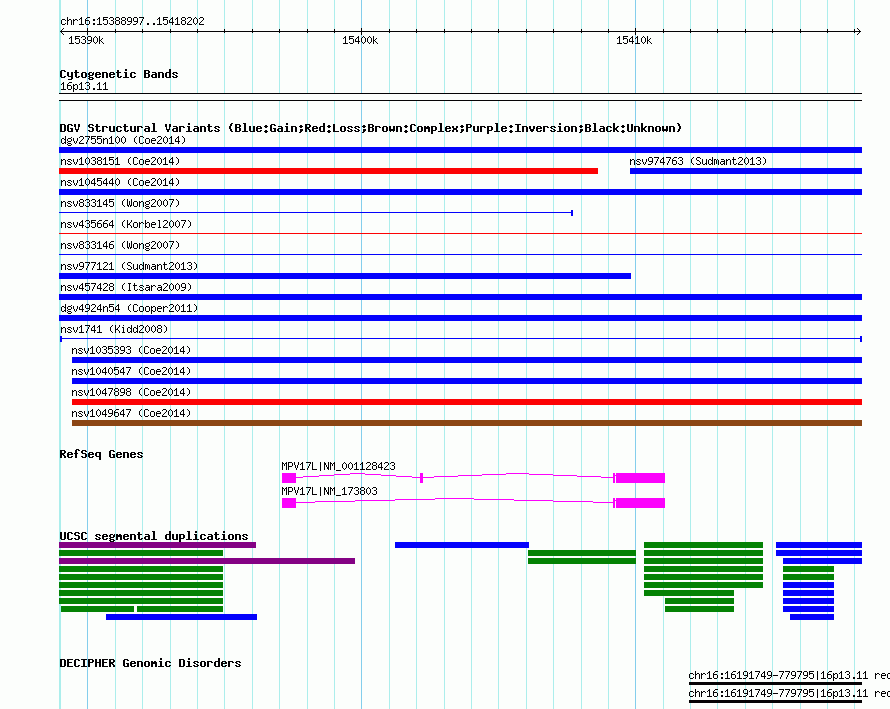Select the upper chr16:16191749-779795|16p13.11 DECIPHER label

pyautogui.click(x=789, y=676)
